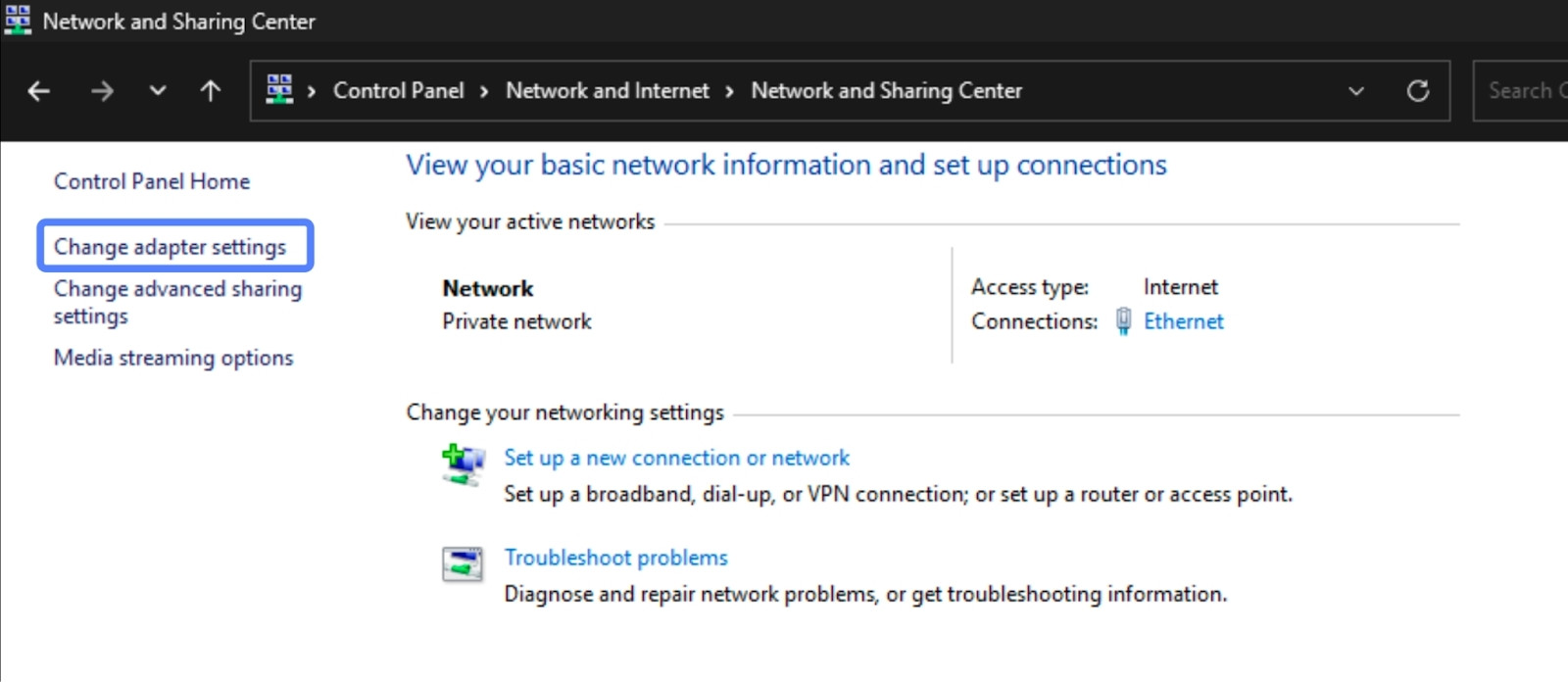Expand chevron after Network and Internet breadcrumb
Image resolution: width=1568 pixels, height=682 pixels.
point(729,91)
